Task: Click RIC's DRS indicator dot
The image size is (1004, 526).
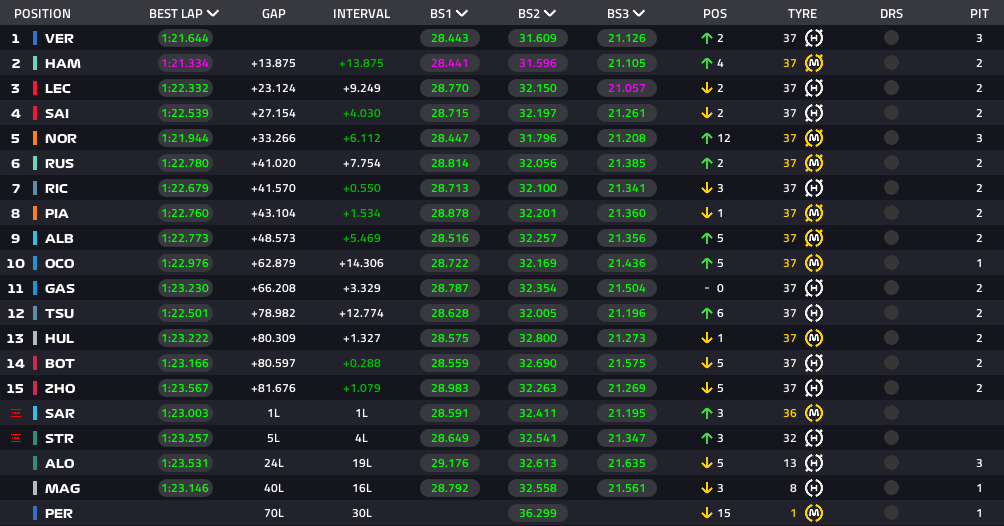Action: pyautogui.click(x=891, y=188)
